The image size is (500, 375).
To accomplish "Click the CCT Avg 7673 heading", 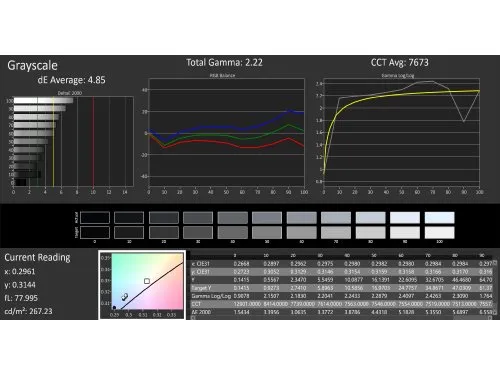I will [x=400, y=63].
